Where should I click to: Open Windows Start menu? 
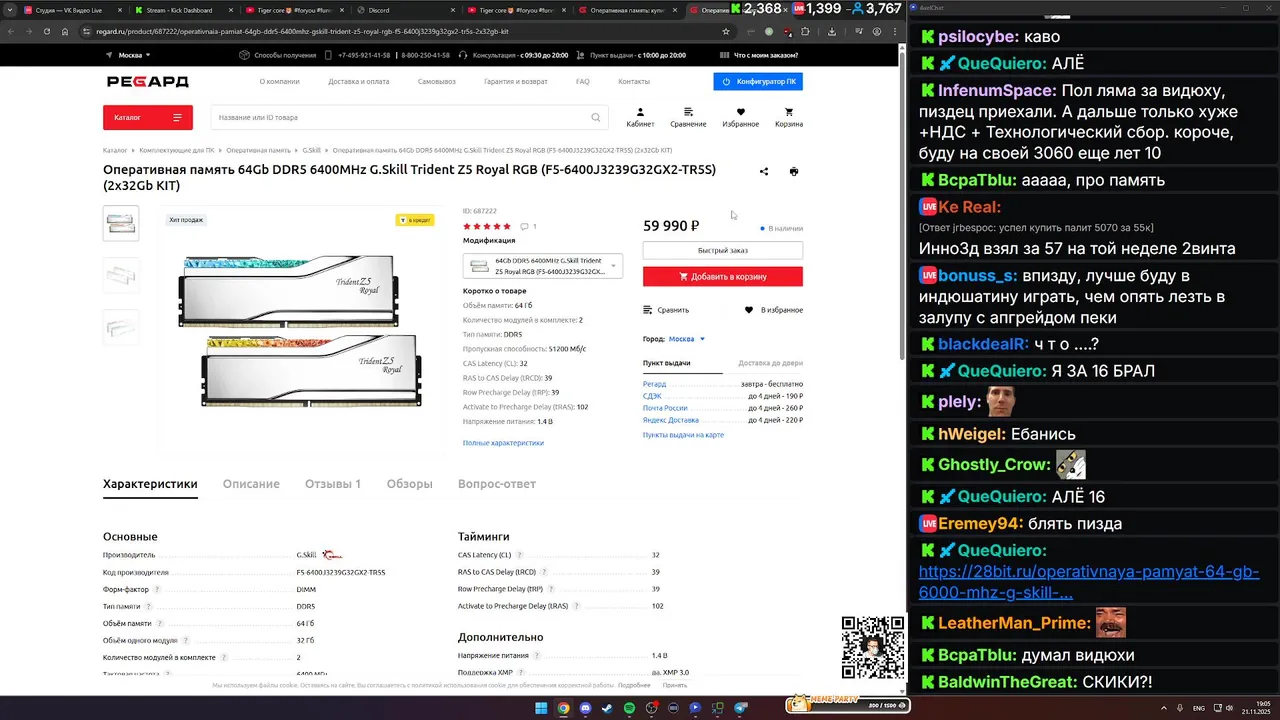[541, 708]
